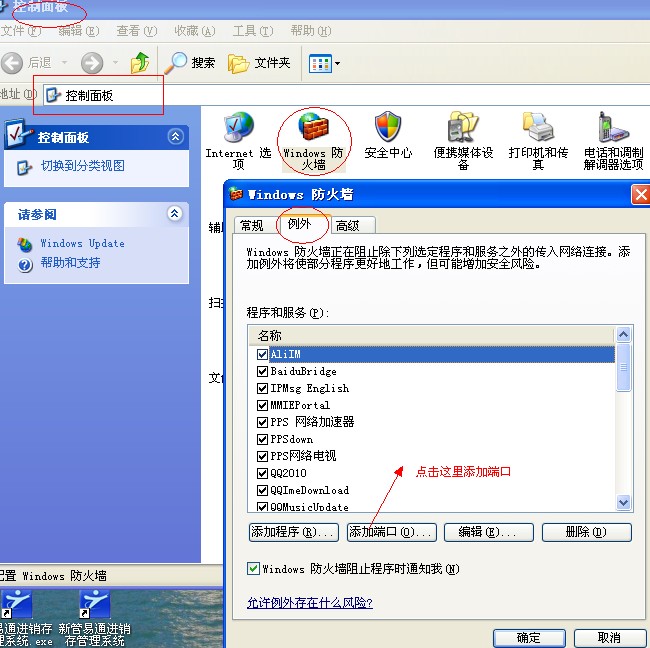Click the Back arrow toolbar icon

(x=12, y=63)
